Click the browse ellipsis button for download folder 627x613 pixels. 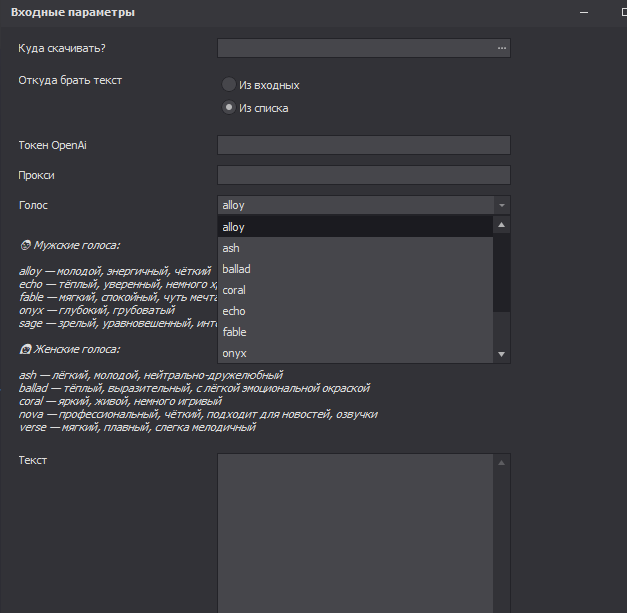(x=502, y=48)
